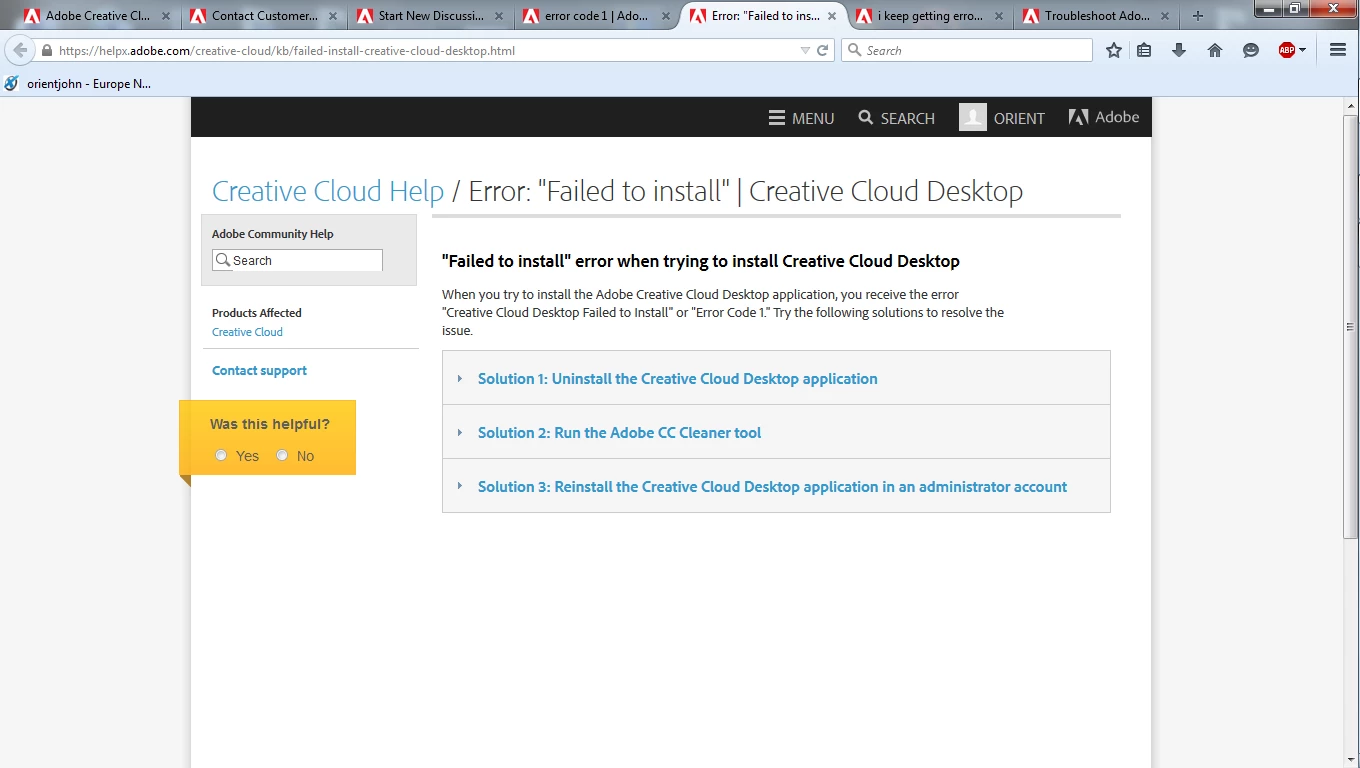Reload the page with the refresh icon
This screenshot has height=768, width=1360.
pos(823,50)
